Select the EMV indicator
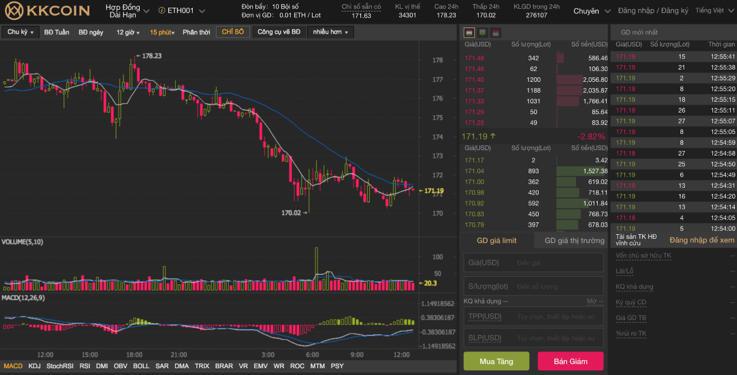Image resolution: width=737 pixels, height=375 pixels. 260,366
